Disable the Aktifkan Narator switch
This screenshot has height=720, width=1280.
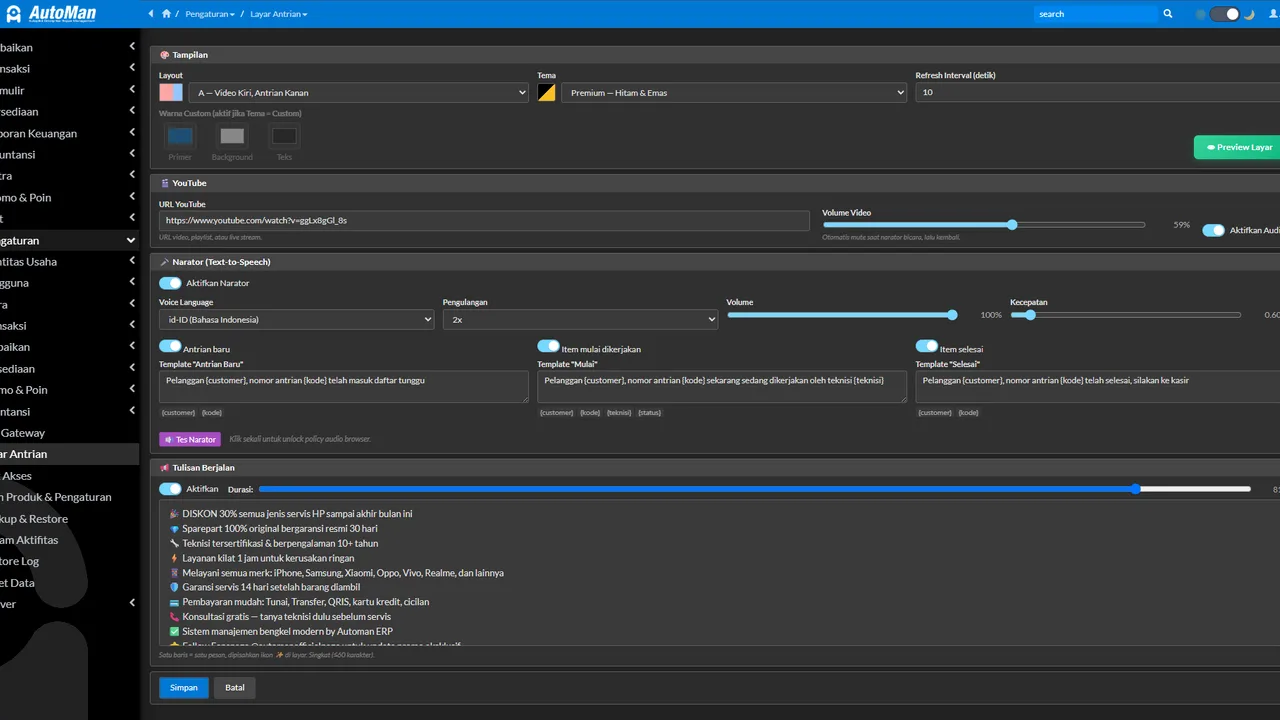click(170, 283)
